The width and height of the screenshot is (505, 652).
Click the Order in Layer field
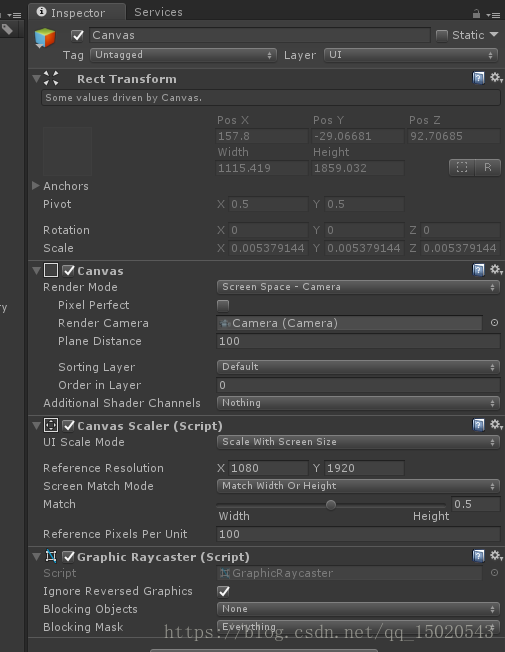click(x=358, y=385)
